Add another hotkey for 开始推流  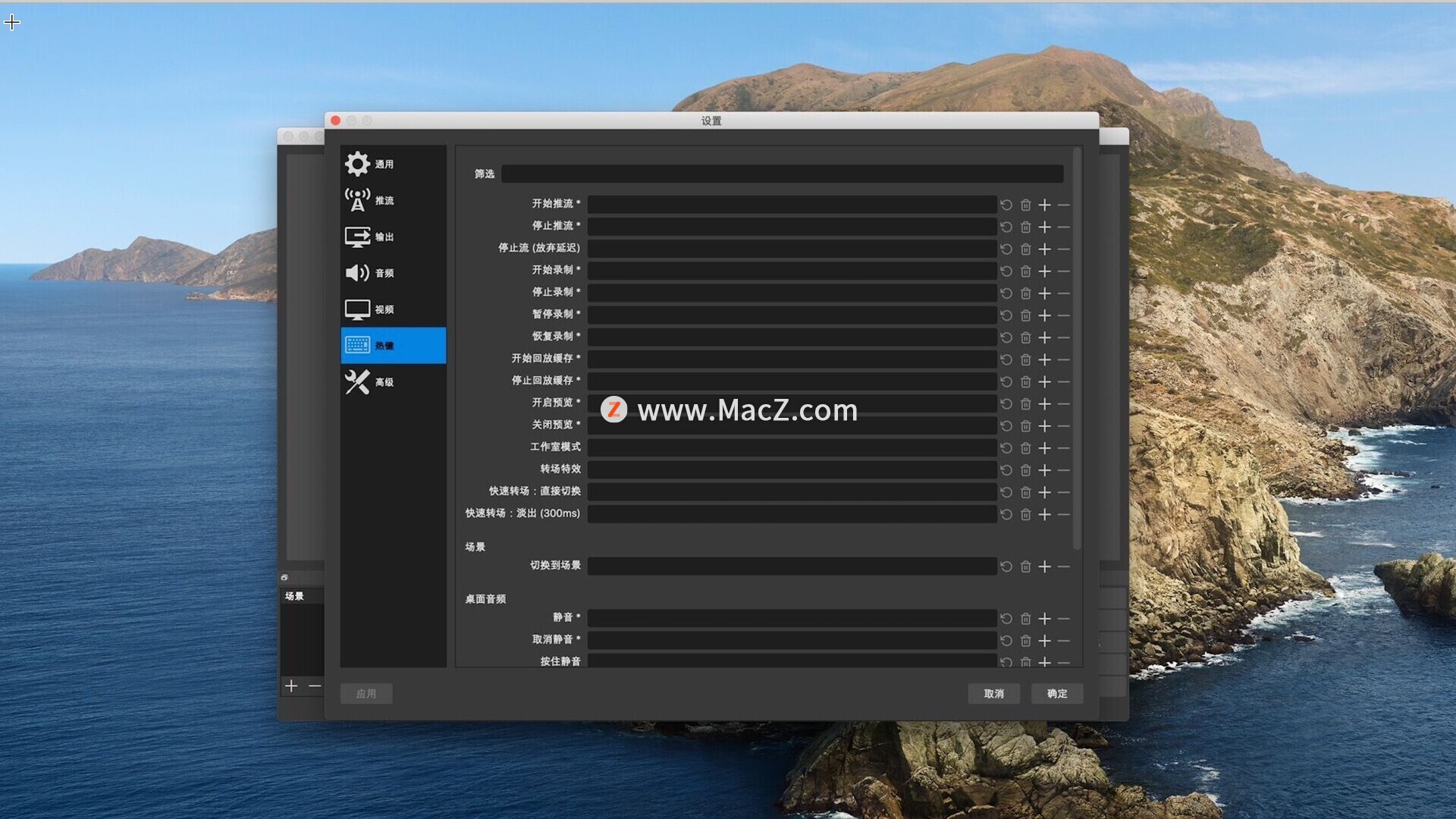click(x=1044, y=205)
